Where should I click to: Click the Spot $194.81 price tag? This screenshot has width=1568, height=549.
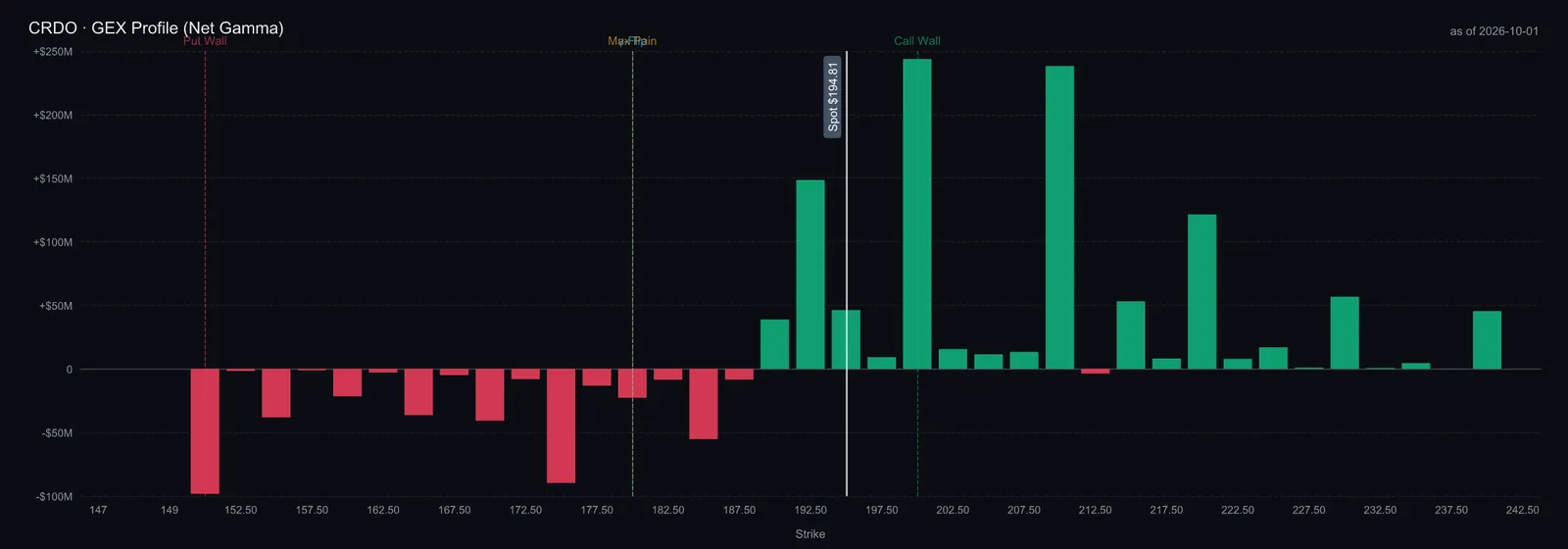click(x=833, y=96)
